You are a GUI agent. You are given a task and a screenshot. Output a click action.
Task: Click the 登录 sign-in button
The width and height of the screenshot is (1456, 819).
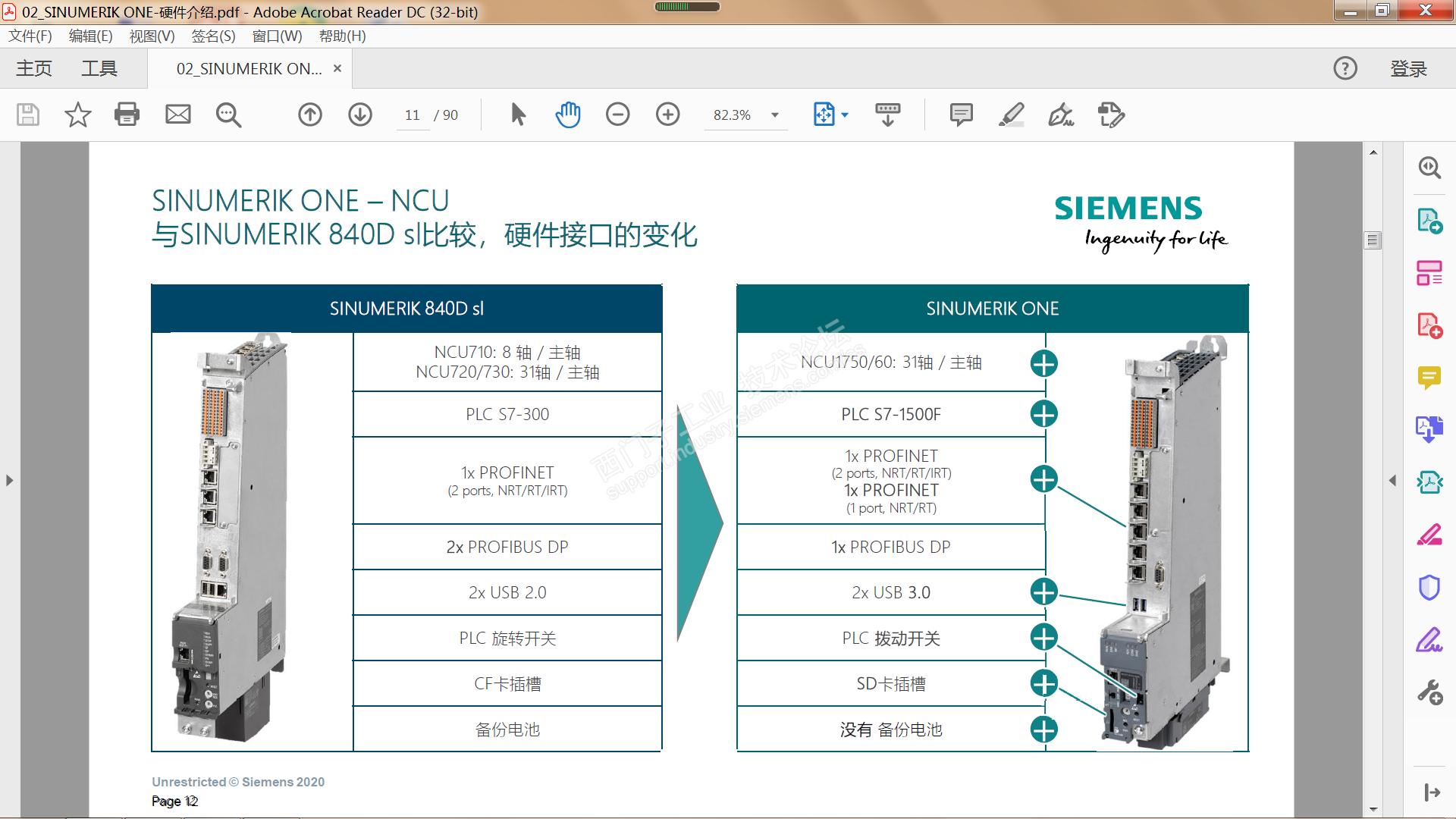coord(1408,68)
